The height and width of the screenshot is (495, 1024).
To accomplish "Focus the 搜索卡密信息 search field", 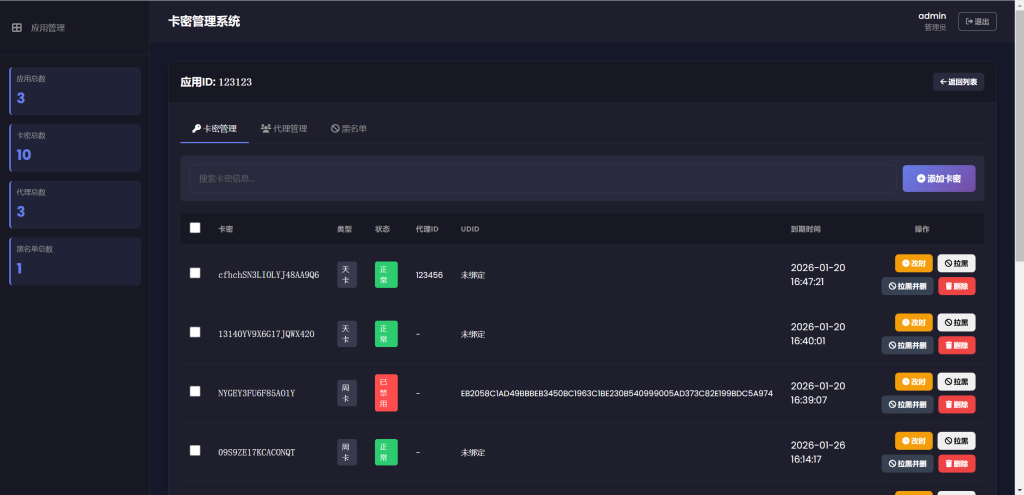I will [542, 179].
